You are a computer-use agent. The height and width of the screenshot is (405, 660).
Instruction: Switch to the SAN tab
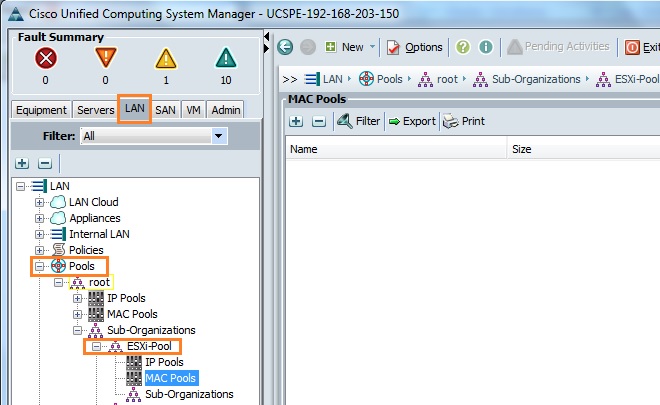click(x=165, y=110)
